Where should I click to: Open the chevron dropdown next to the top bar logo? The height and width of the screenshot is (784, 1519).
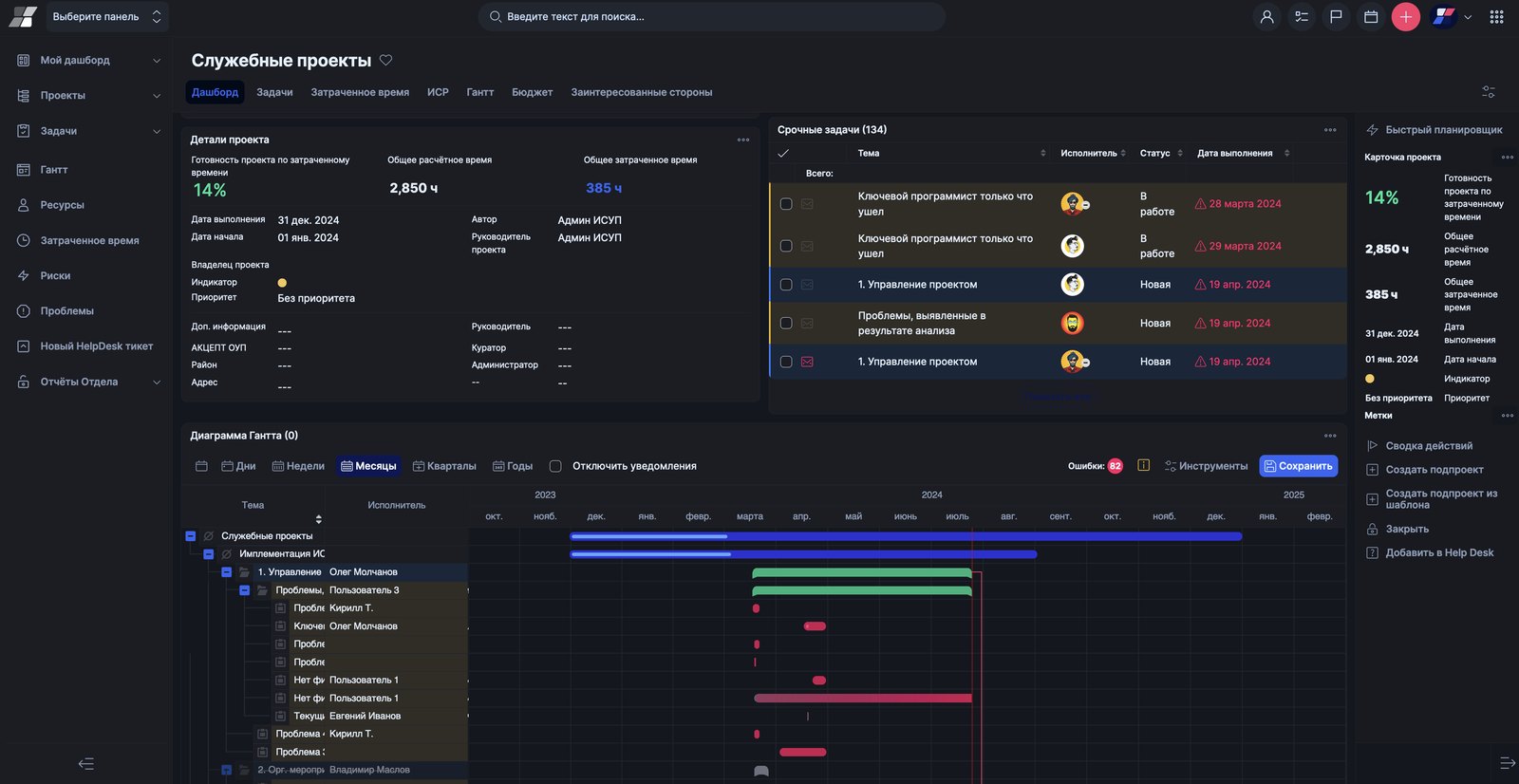[1468, 17]
